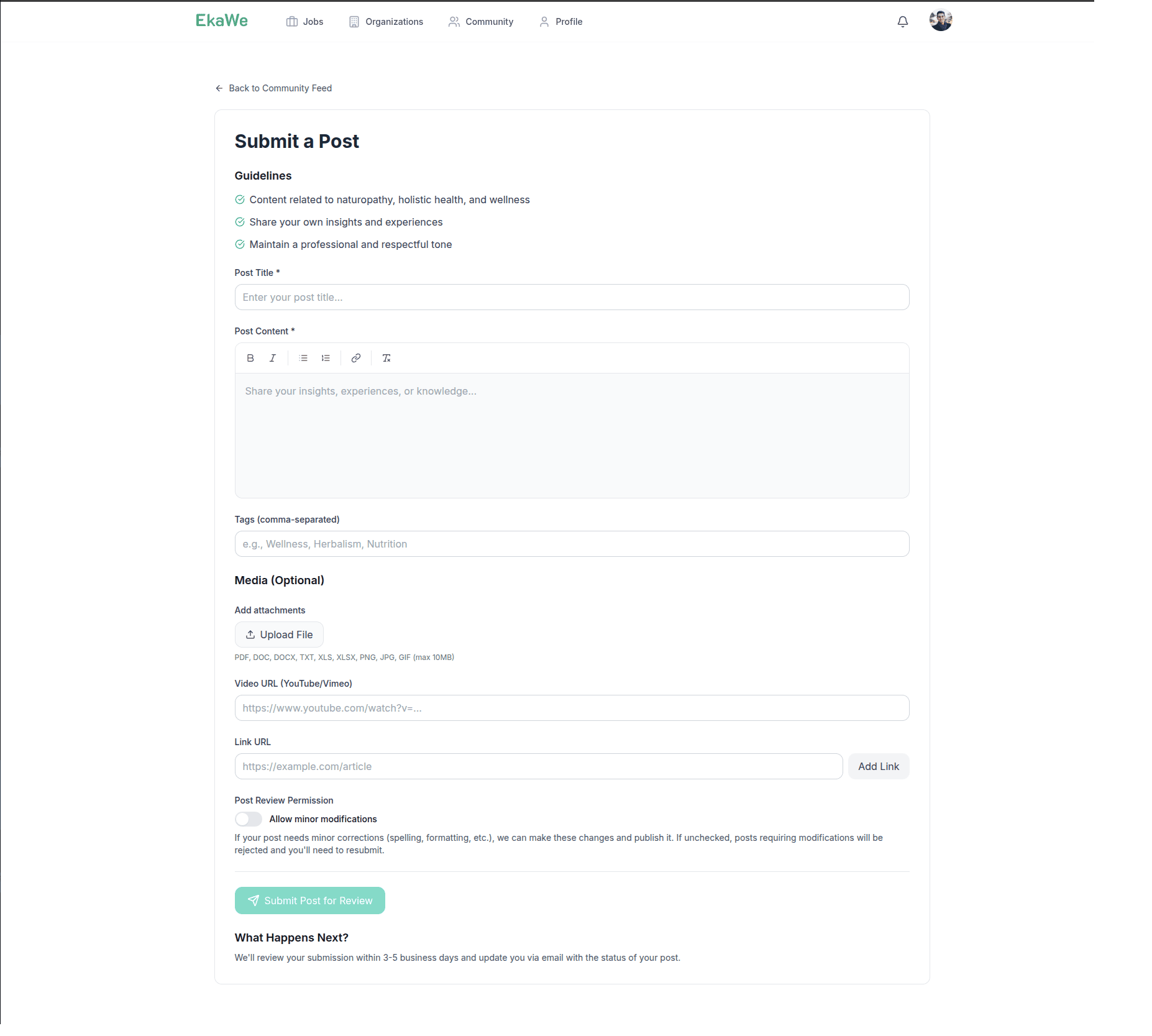Click Submit Post for Review
The width and height of the screenshot is (1152, 1036).
(x=309, y=900)
